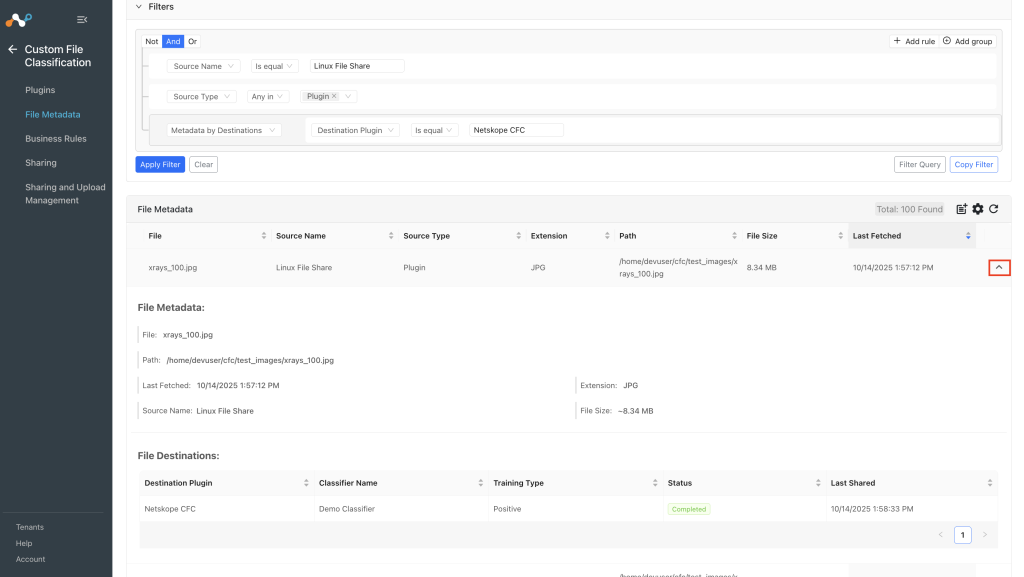Open the Destination Plugin dropdown
The height and width of the screenshot is (577, 1024).
[355, 131]
